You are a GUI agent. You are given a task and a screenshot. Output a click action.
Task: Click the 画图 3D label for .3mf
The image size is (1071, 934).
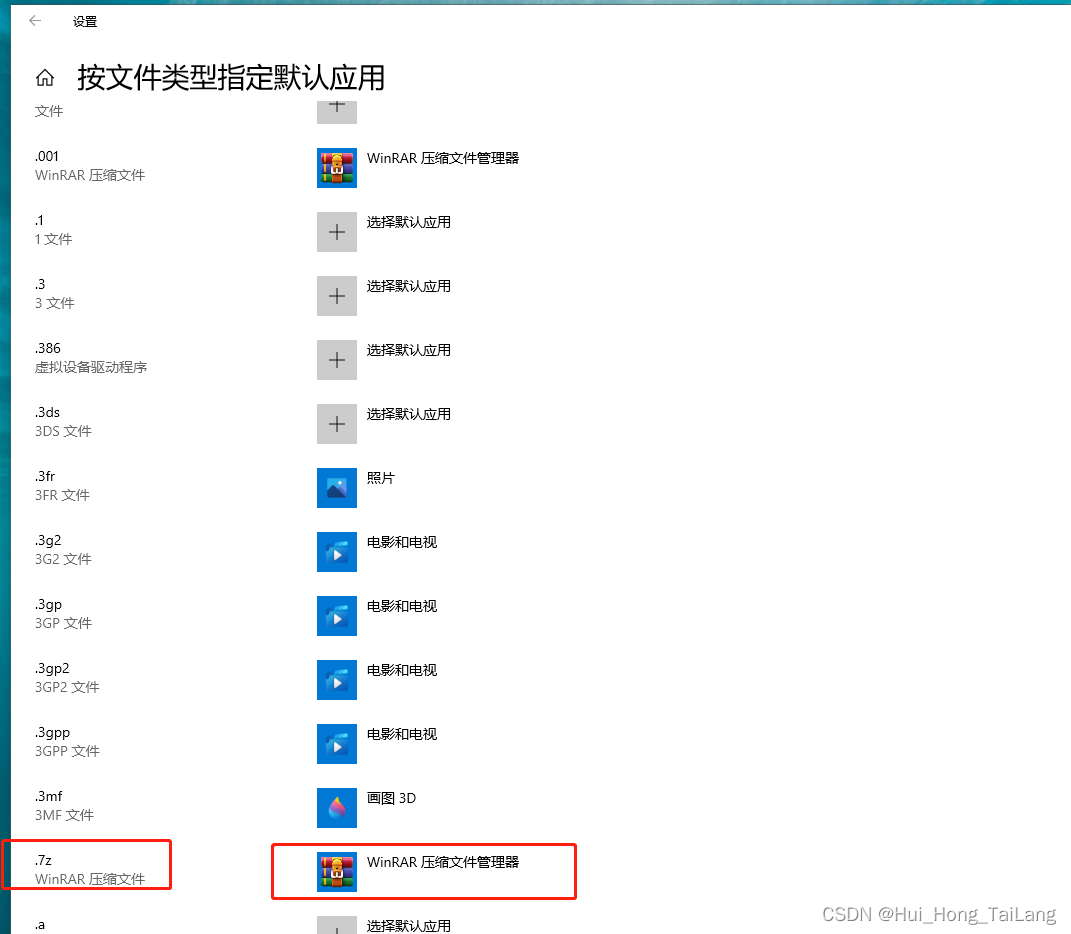391,798
